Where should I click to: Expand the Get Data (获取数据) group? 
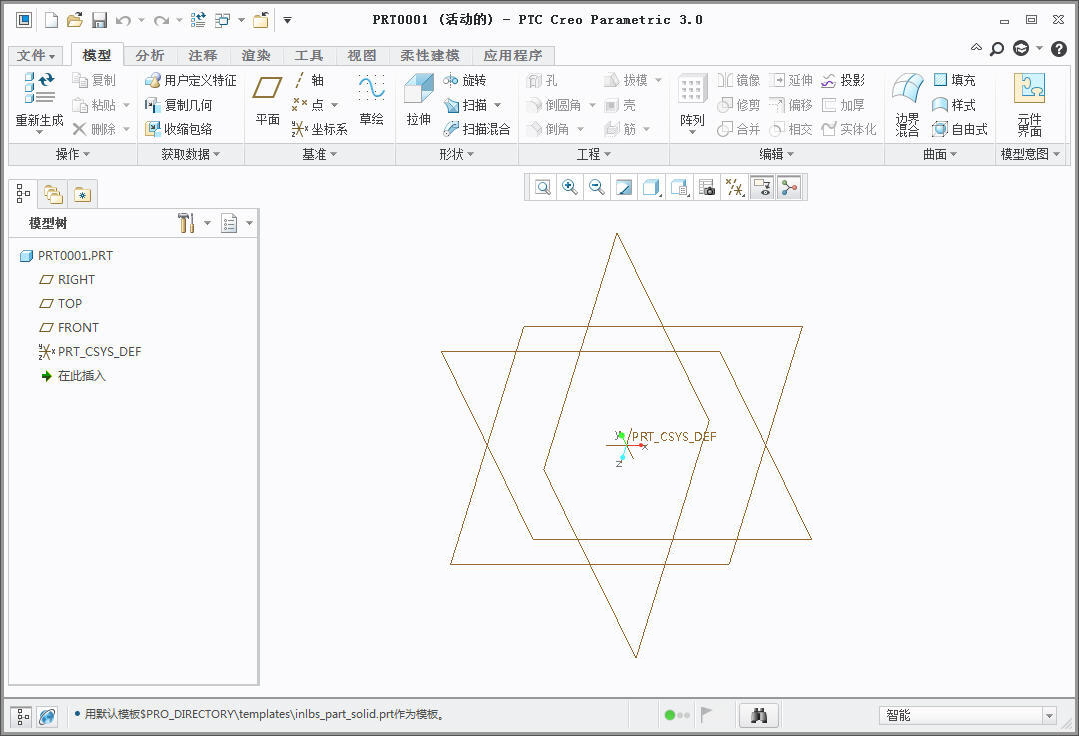(191, 154)
